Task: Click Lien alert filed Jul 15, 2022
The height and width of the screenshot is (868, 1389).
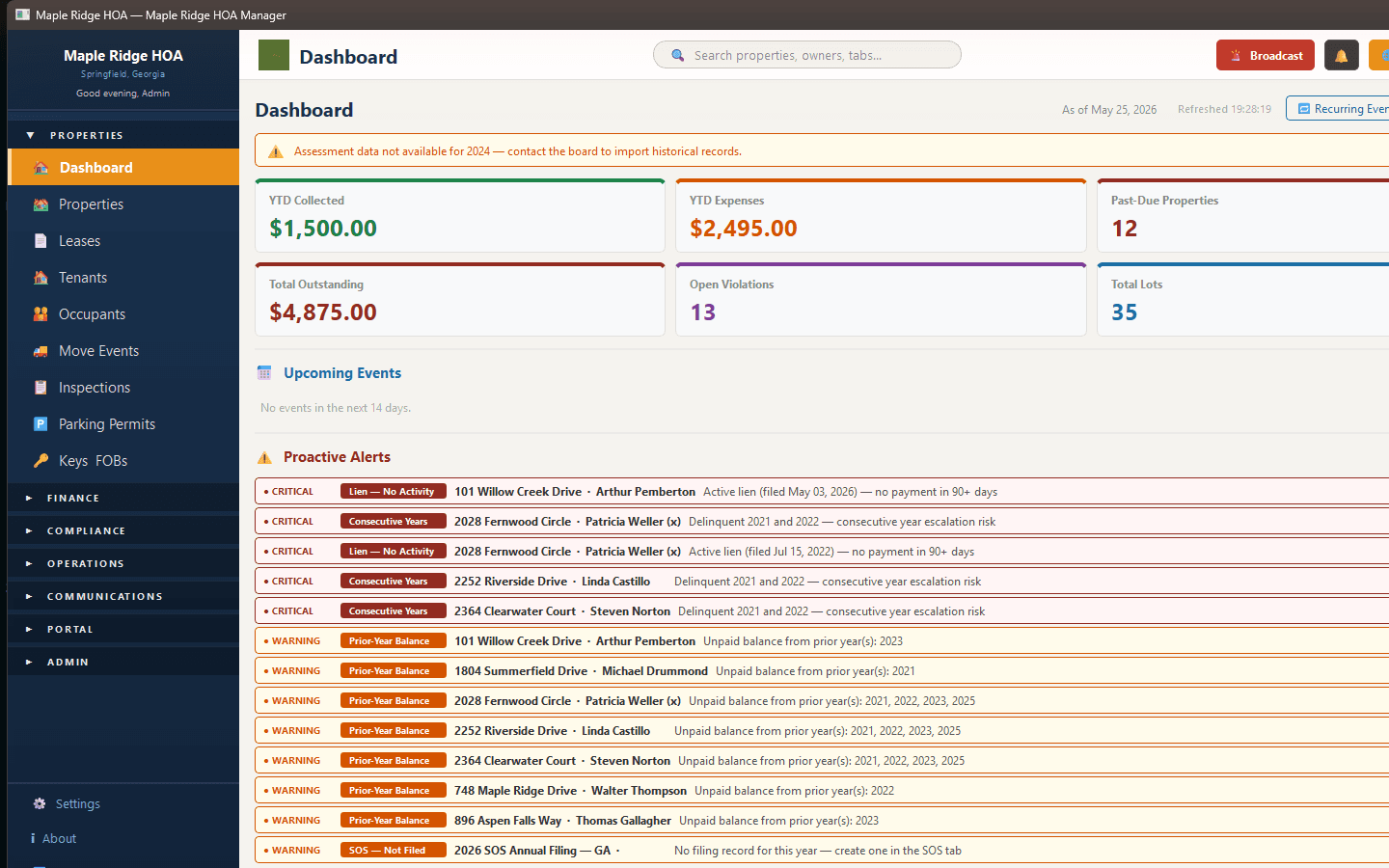Action: pyautogui.click(x=822, y=552)
